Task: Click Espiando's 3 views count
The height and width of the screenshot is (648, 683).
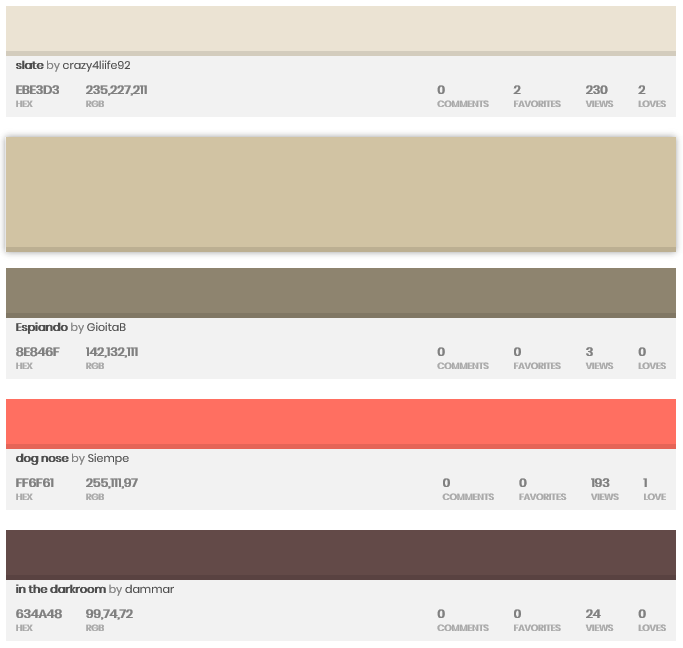Action: click(x=589, y=352)
